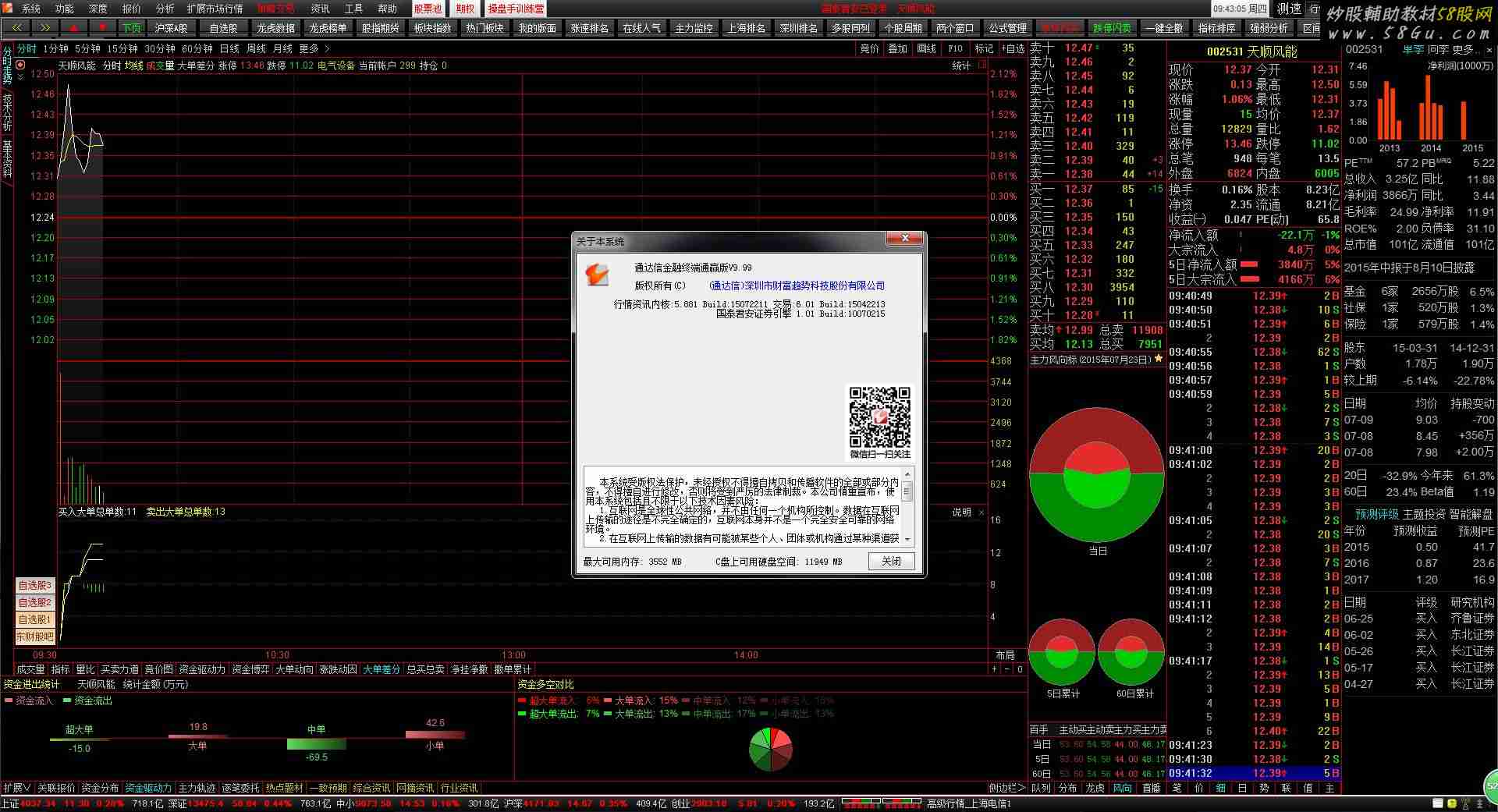
Task: Click the 竞价 toggle
Action: click(x=869, y=48)
